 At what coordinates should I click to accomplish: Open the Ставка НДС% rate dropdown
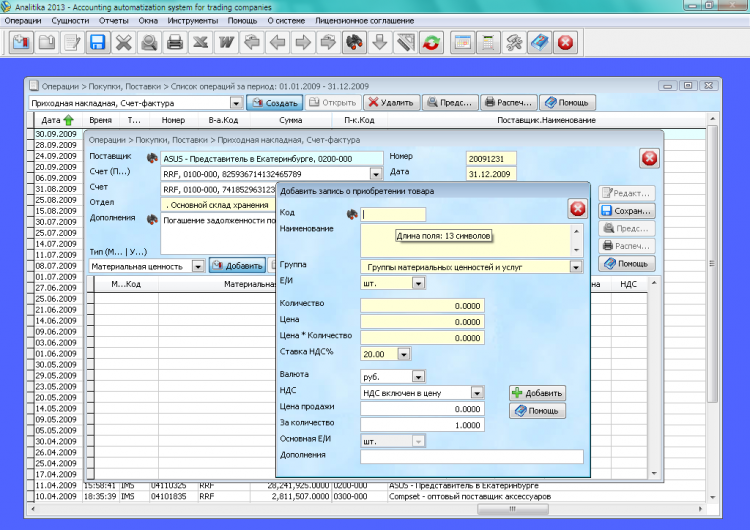pos(404,354)
